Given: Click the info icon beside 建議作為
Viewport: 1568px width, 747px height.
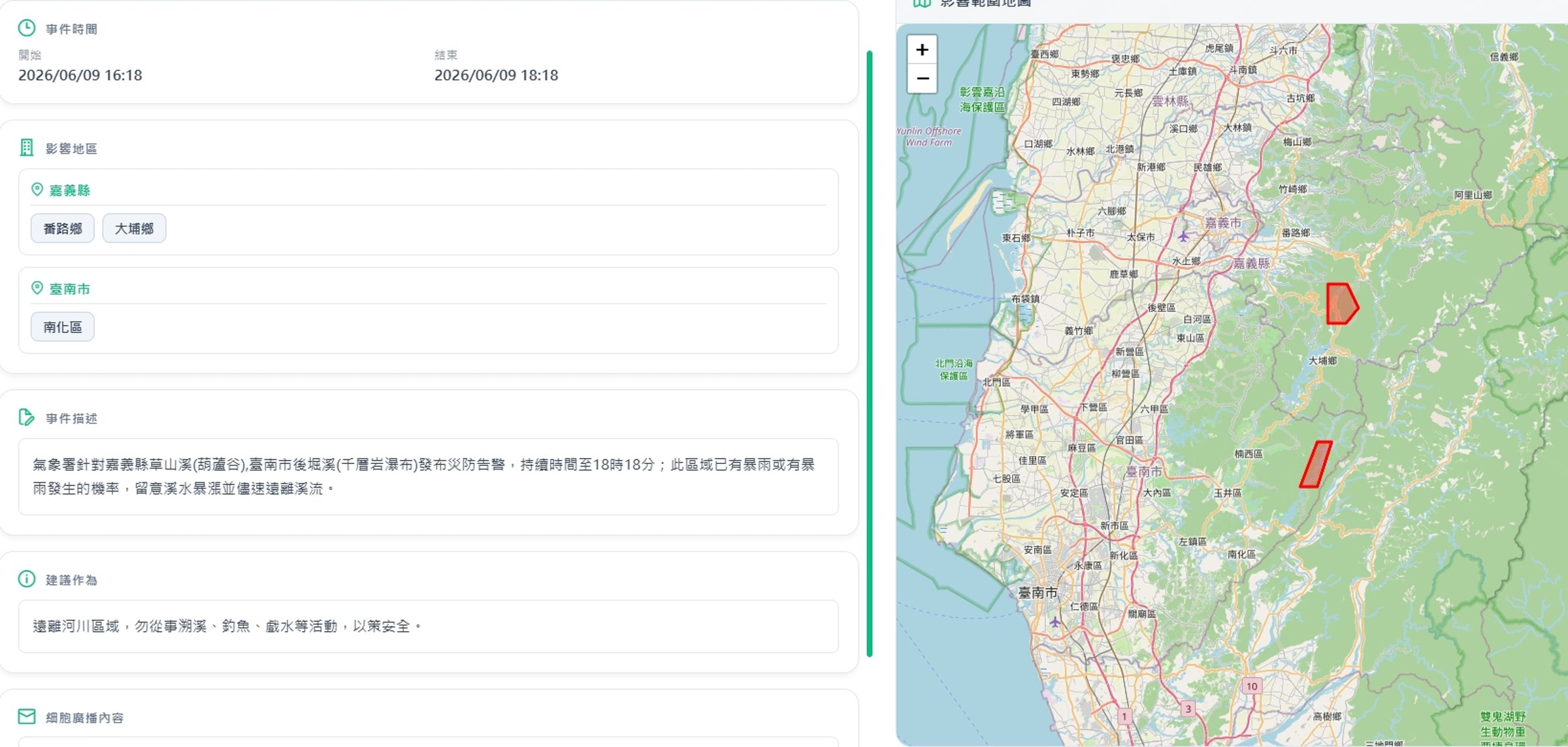Looking at the screenshot, I should click(x=27, y=579).
